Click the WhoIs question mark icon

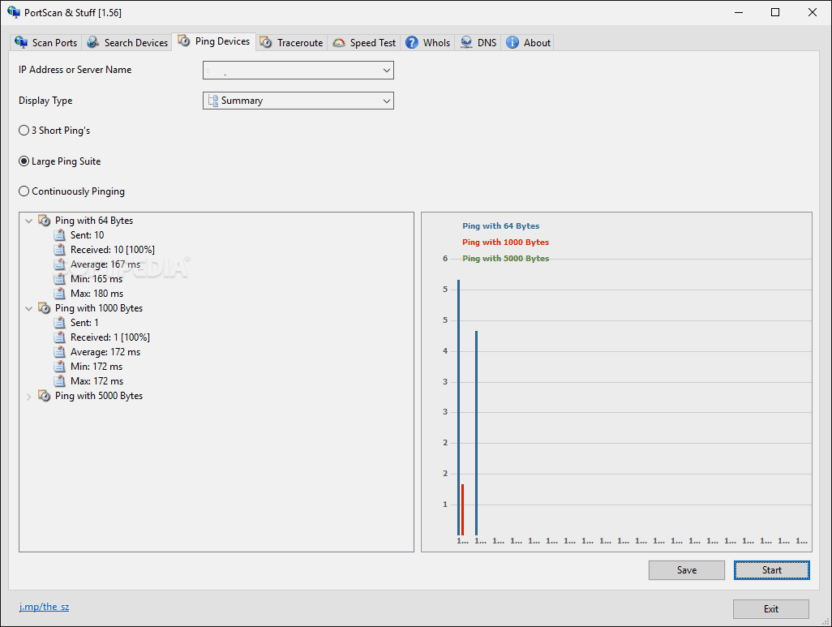[412, 42]
